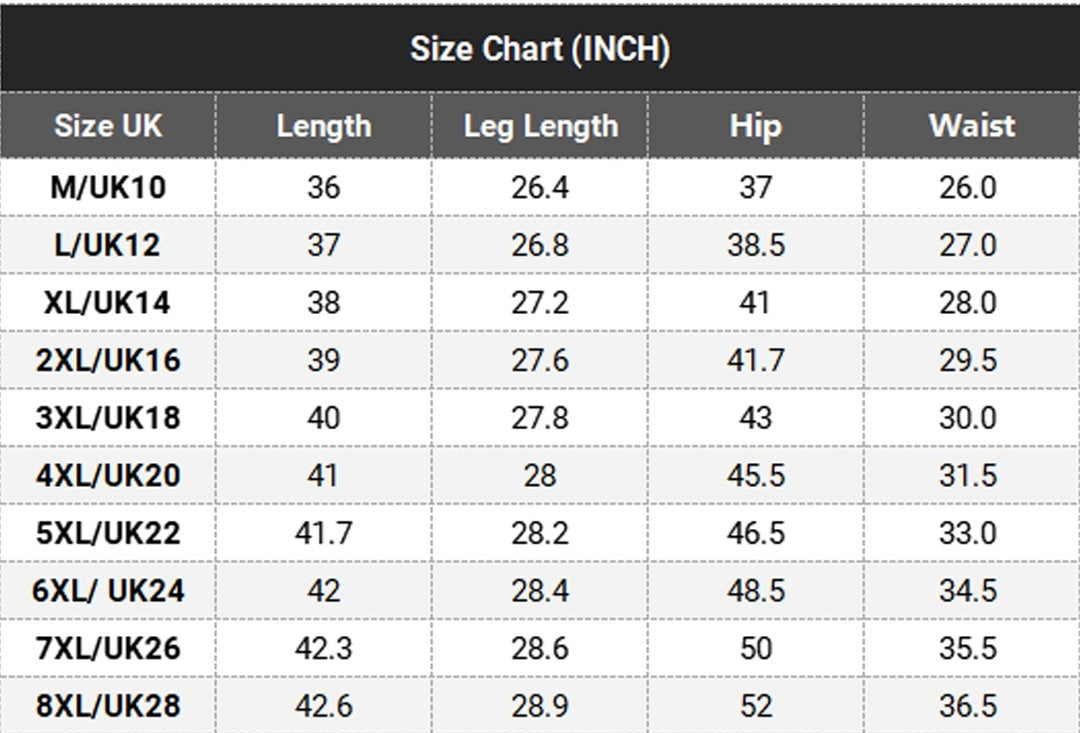Click the L/UK12 size label
The image size is (1080, 733).
(x=108, y=245)
